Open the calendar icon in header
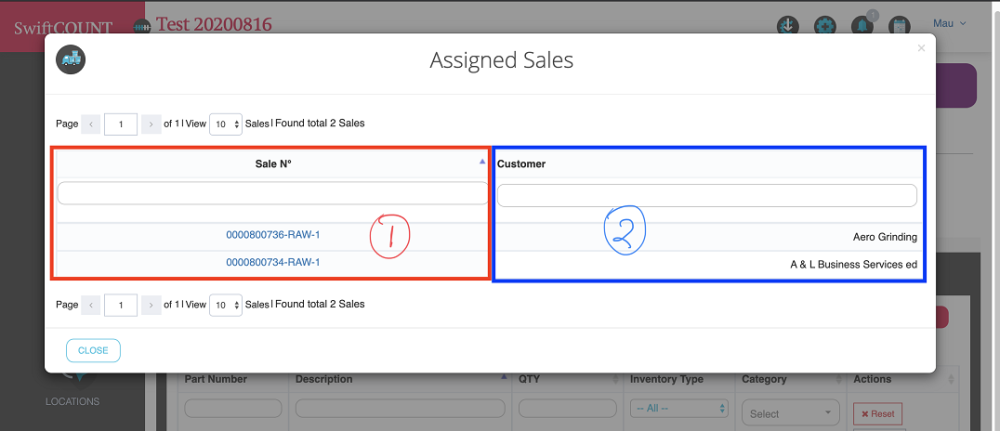Image resolution: width=1000 pixels, height=431 pixels. [898, 25]
